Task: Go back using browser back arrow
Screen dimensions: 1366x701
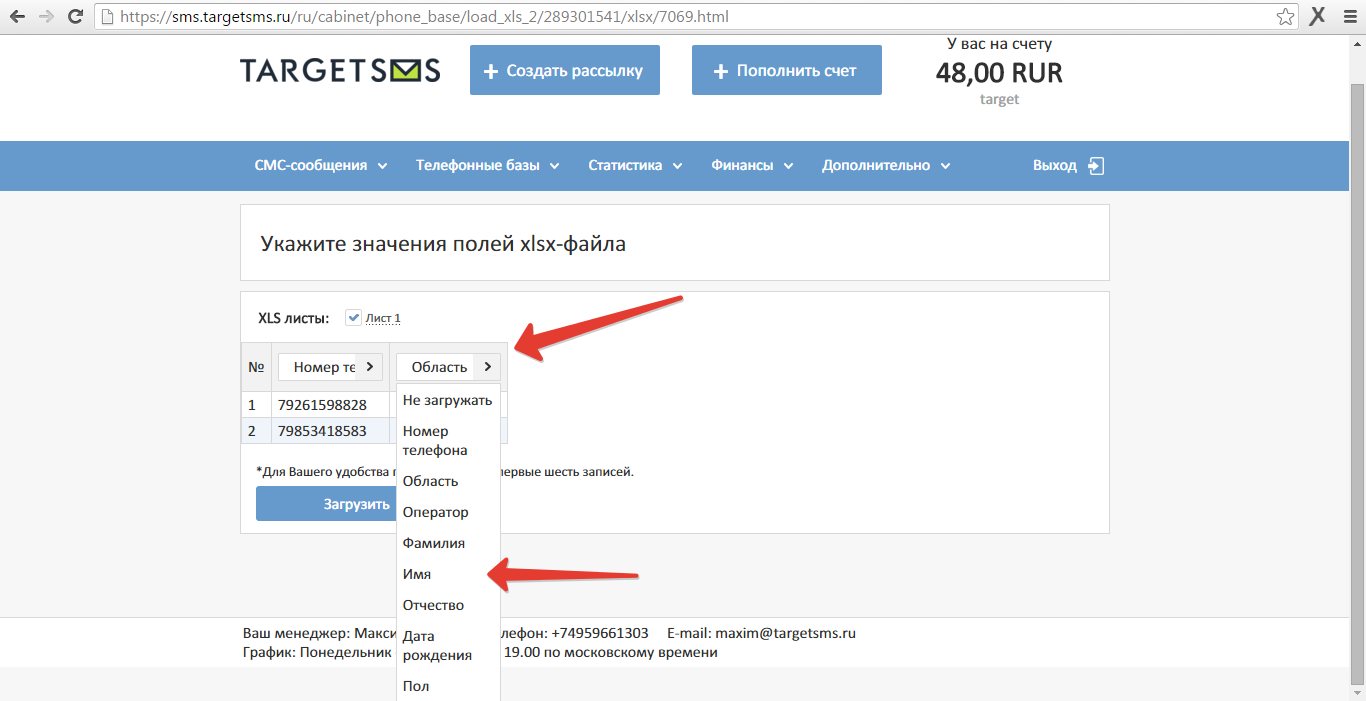Action: click(x=17, y=17)
